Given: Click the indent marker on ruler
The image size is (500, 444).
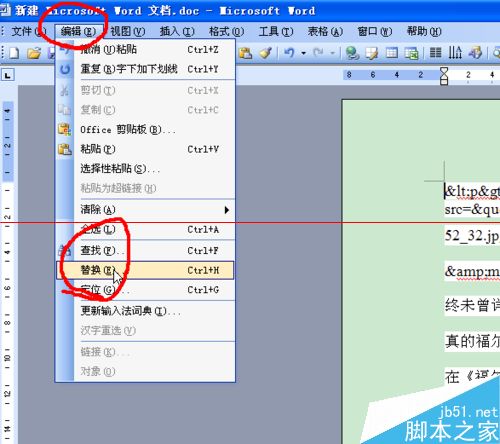Looking at the screenshot, I should [x=444, y=76].
